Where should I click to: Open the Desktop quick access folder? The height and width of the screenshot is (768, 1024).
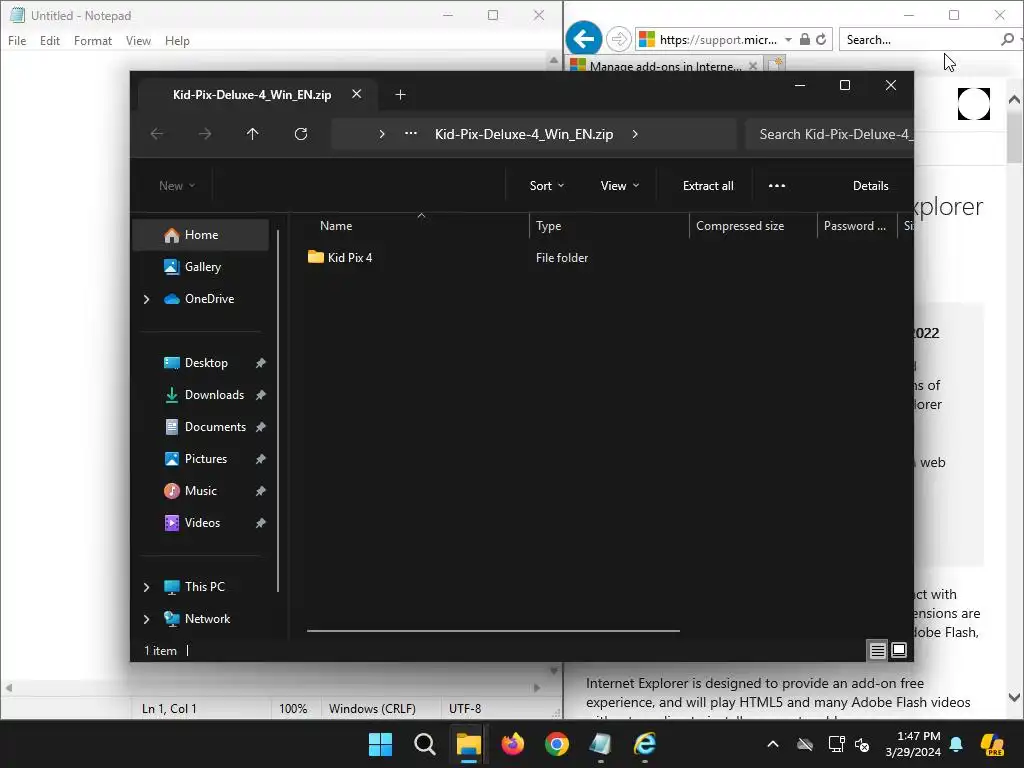point(206,362)
